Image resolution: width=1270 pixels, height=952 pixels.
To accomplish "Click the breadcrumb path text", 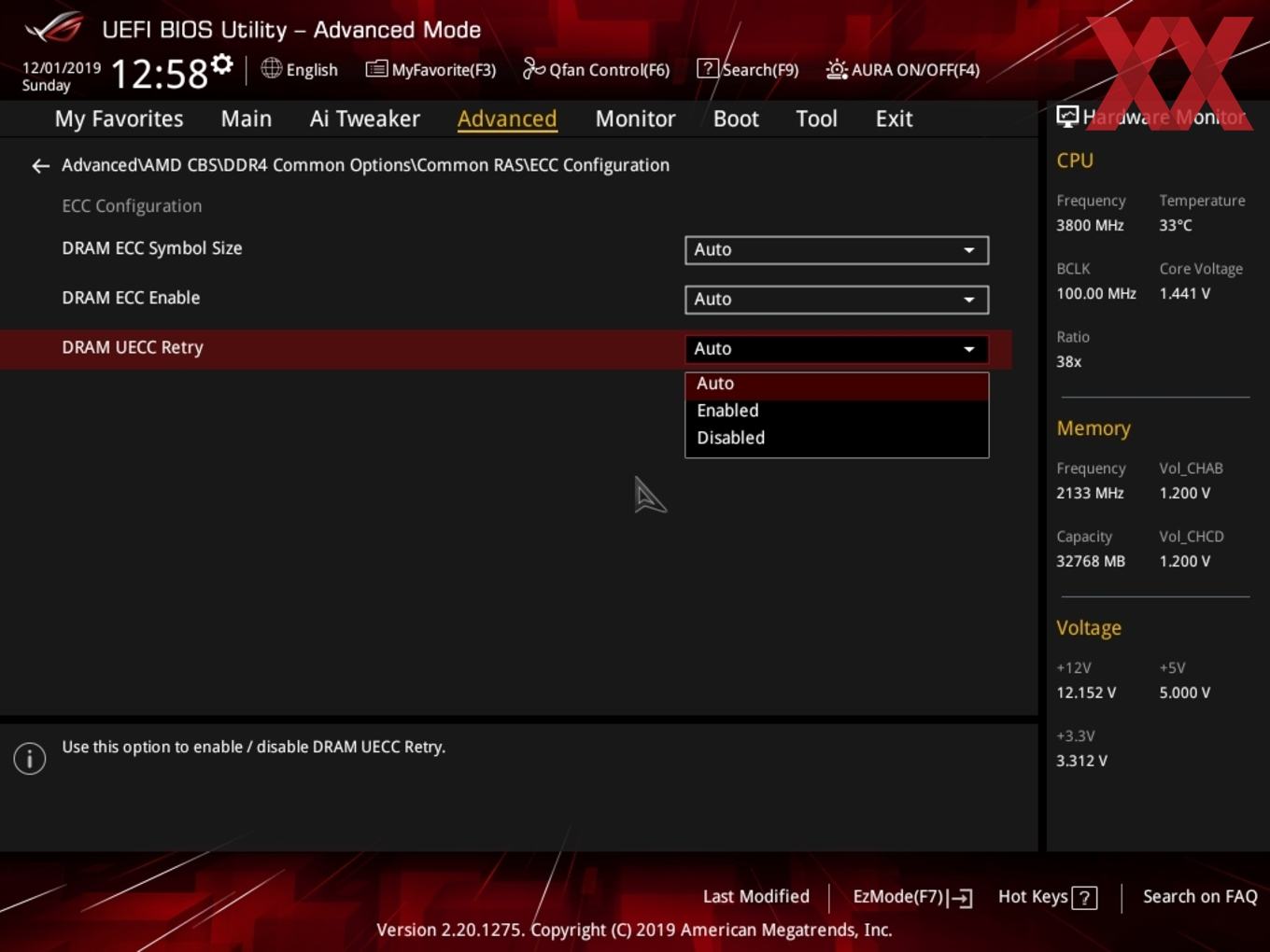I will [365, 165].
